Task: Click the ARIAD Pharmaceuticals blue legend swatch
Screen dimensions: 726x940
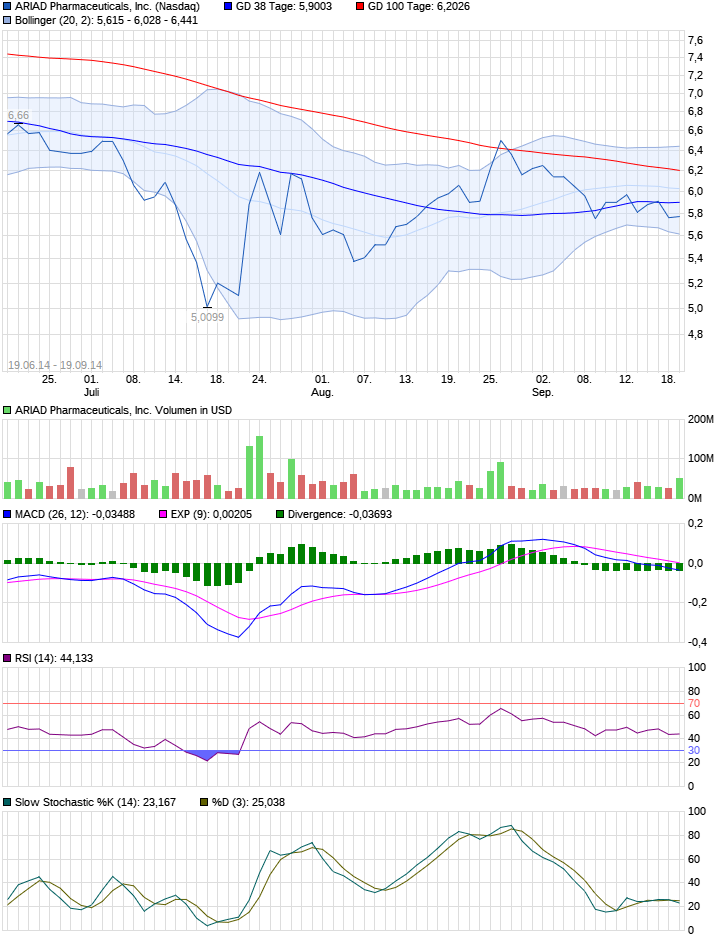Action: [x=7, y=7]
